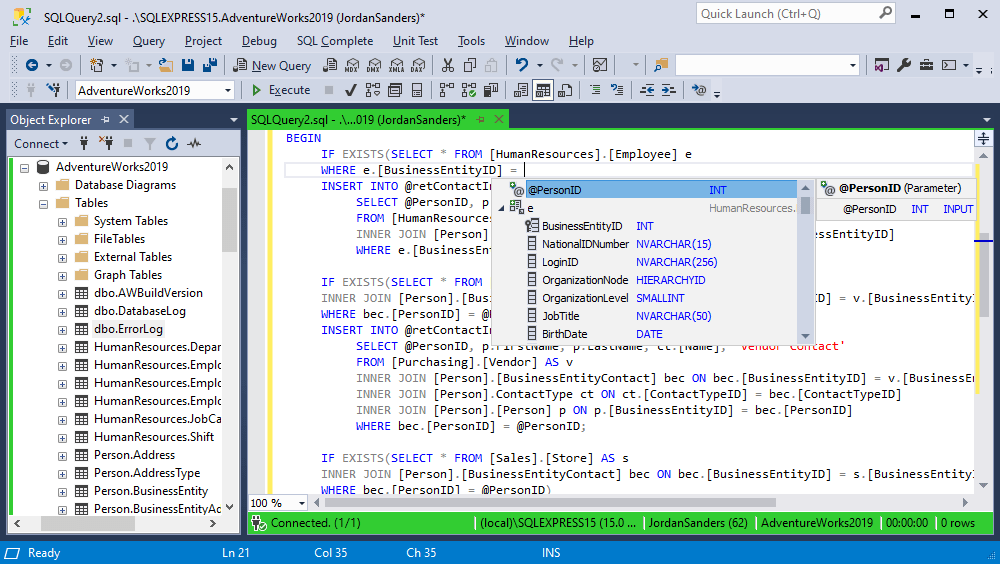
Task: Click the Decrease Indent icon
Action: 647,90
